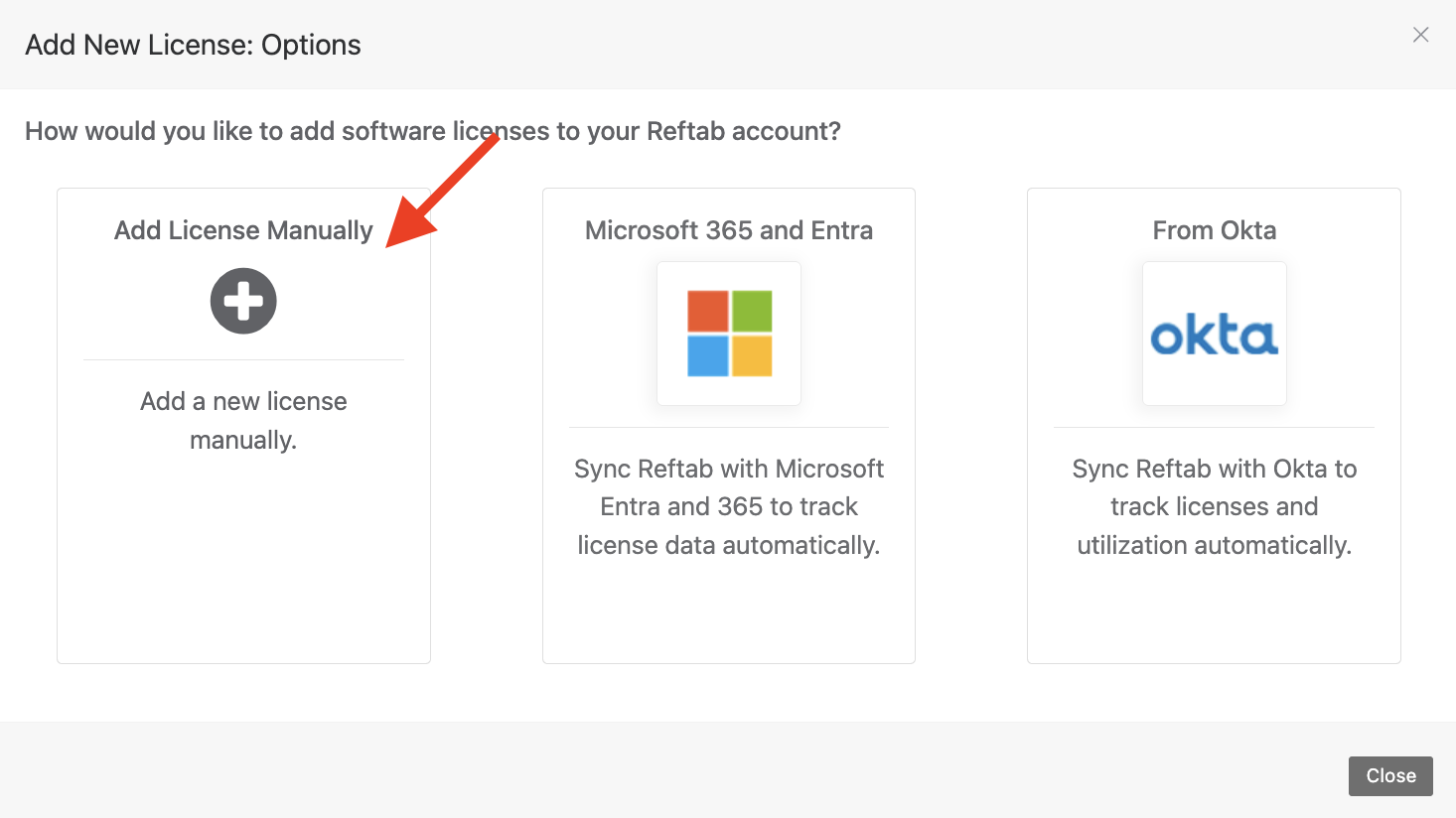Click the plus circle icon
1456x818 pixels.
pos(243,301)
